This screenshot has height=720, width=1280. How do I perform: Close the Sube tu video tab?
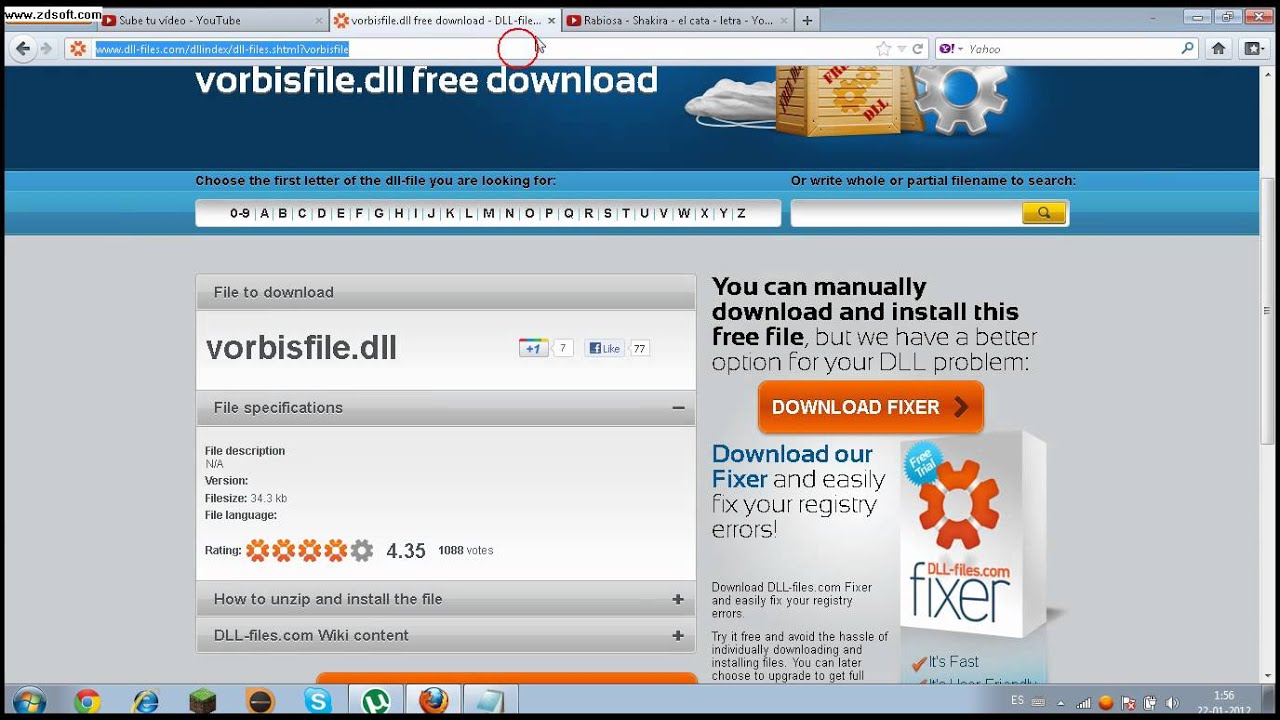tap(319, 20)
